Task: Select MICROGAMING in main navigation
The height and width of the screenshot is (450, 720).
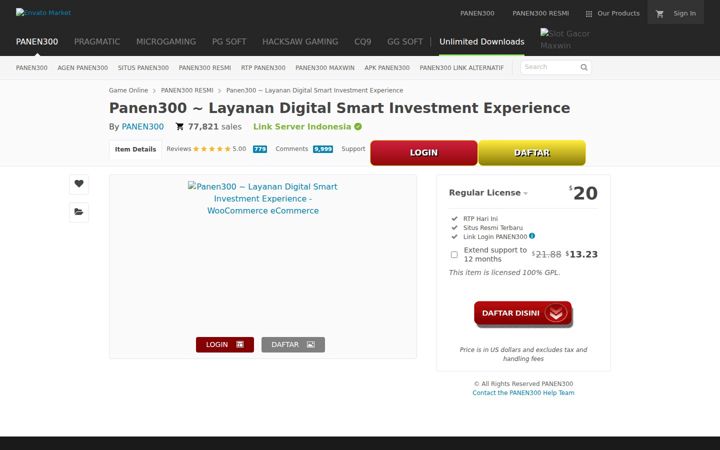Action: pyautogui.click(x=166, y=42)
